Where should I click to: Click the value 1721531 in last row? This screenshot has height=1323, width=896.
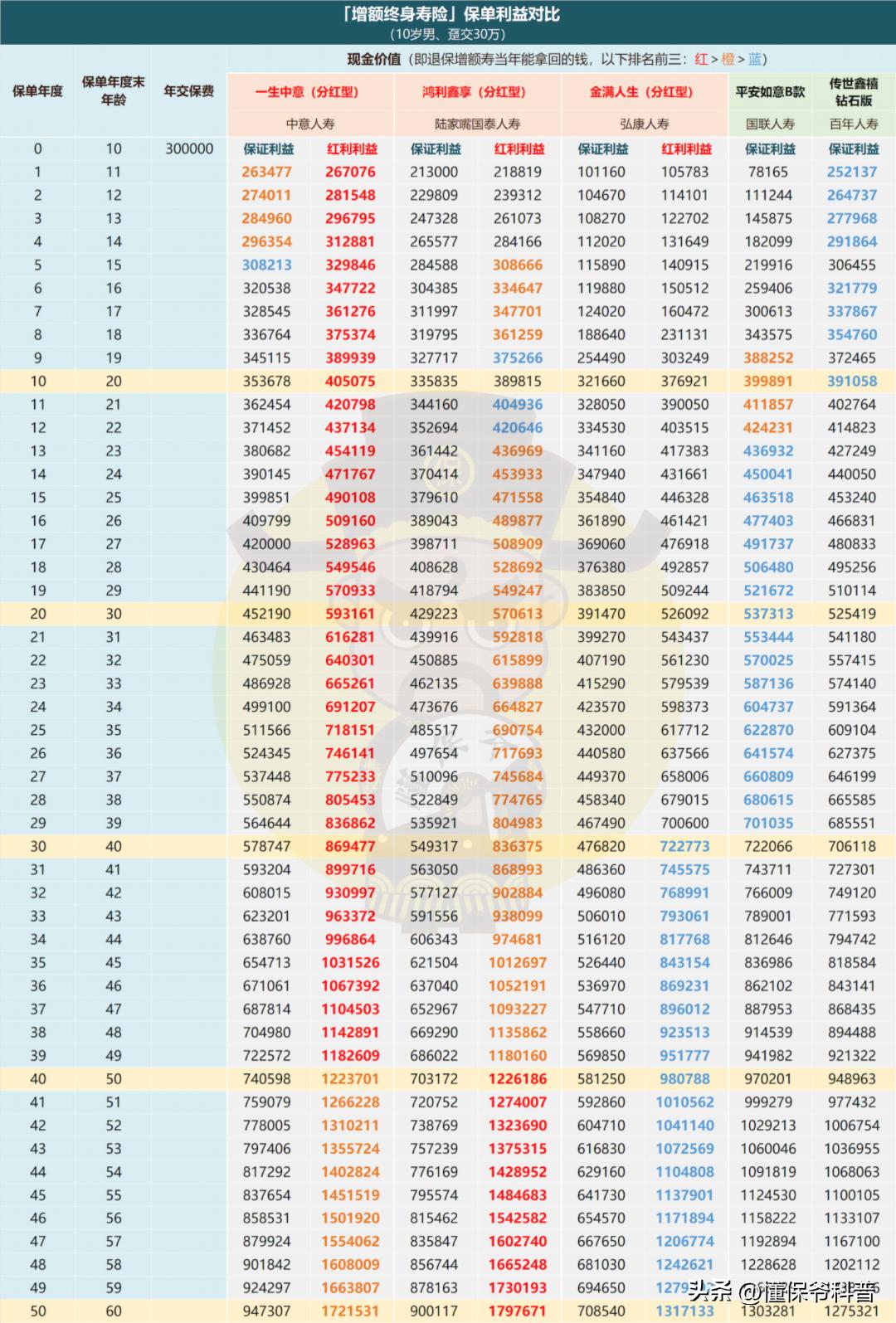coord(350,1311)
